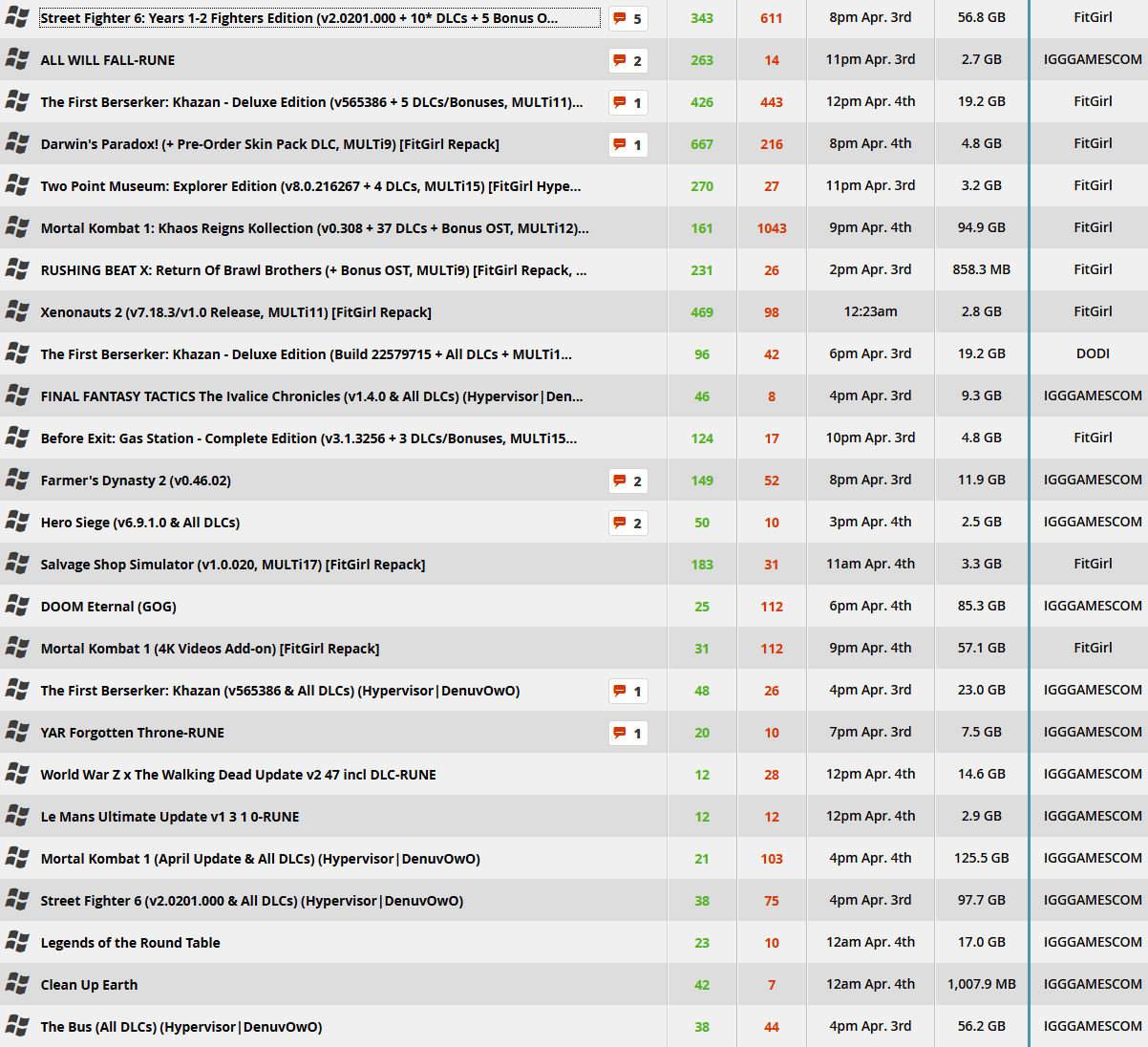Click Windows icon beside Hero Siege row

(17, 522)
